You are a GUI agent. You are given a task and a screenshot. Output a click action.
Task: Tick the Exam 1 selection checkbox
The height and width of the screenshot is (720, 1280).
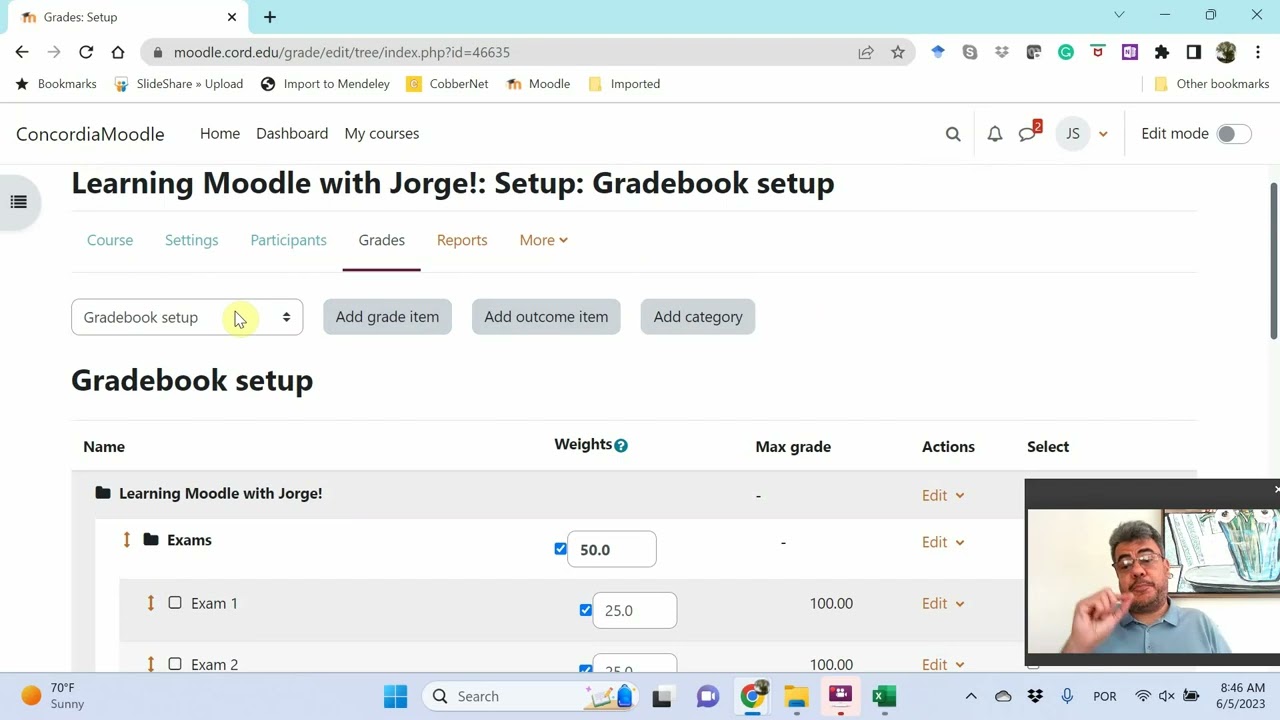click(x=175, y=603)
